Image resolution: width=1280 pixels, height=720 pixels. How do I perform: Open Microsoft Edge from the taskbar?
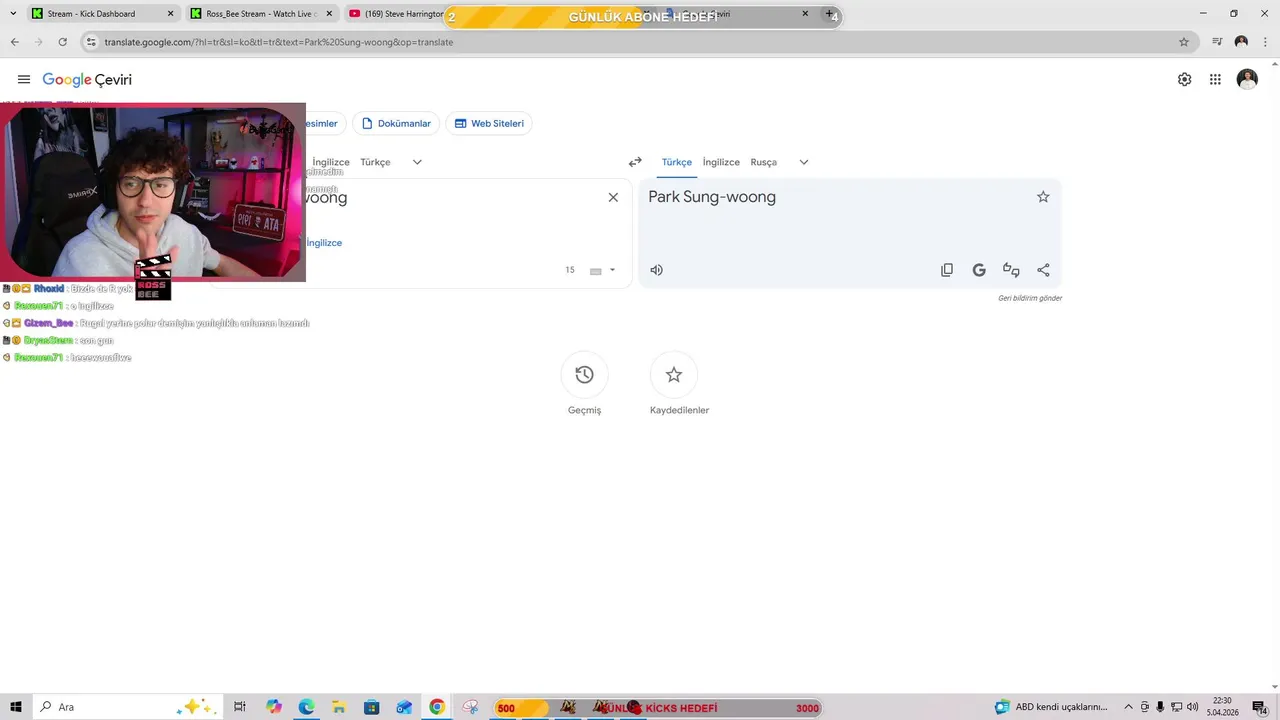(x=306, y=707)
